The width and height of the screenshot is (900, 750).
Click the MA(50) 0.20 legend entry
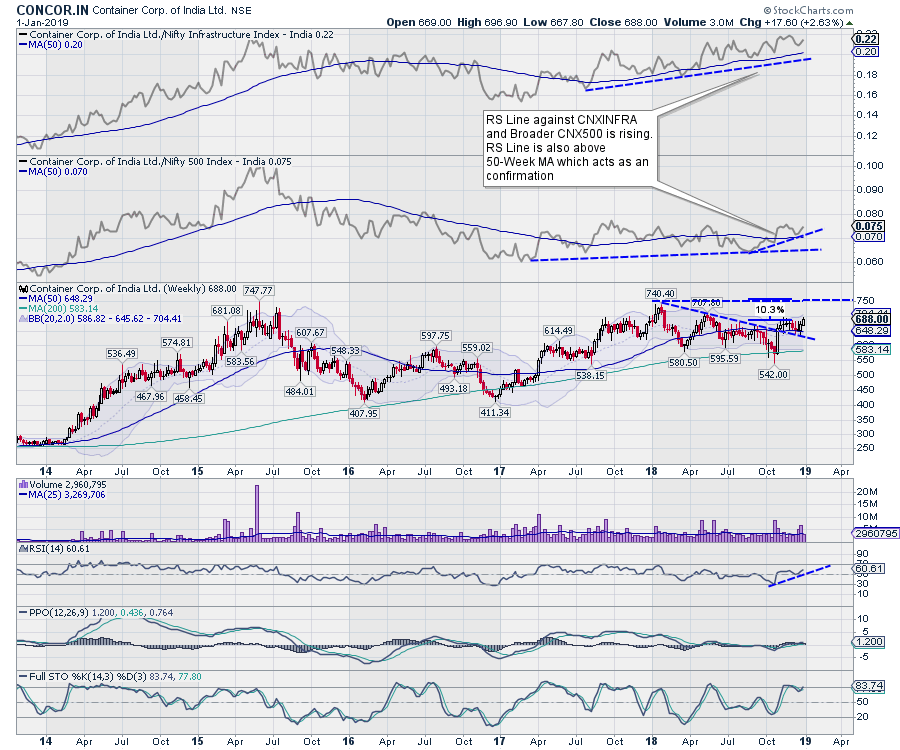tap(52, 45)
